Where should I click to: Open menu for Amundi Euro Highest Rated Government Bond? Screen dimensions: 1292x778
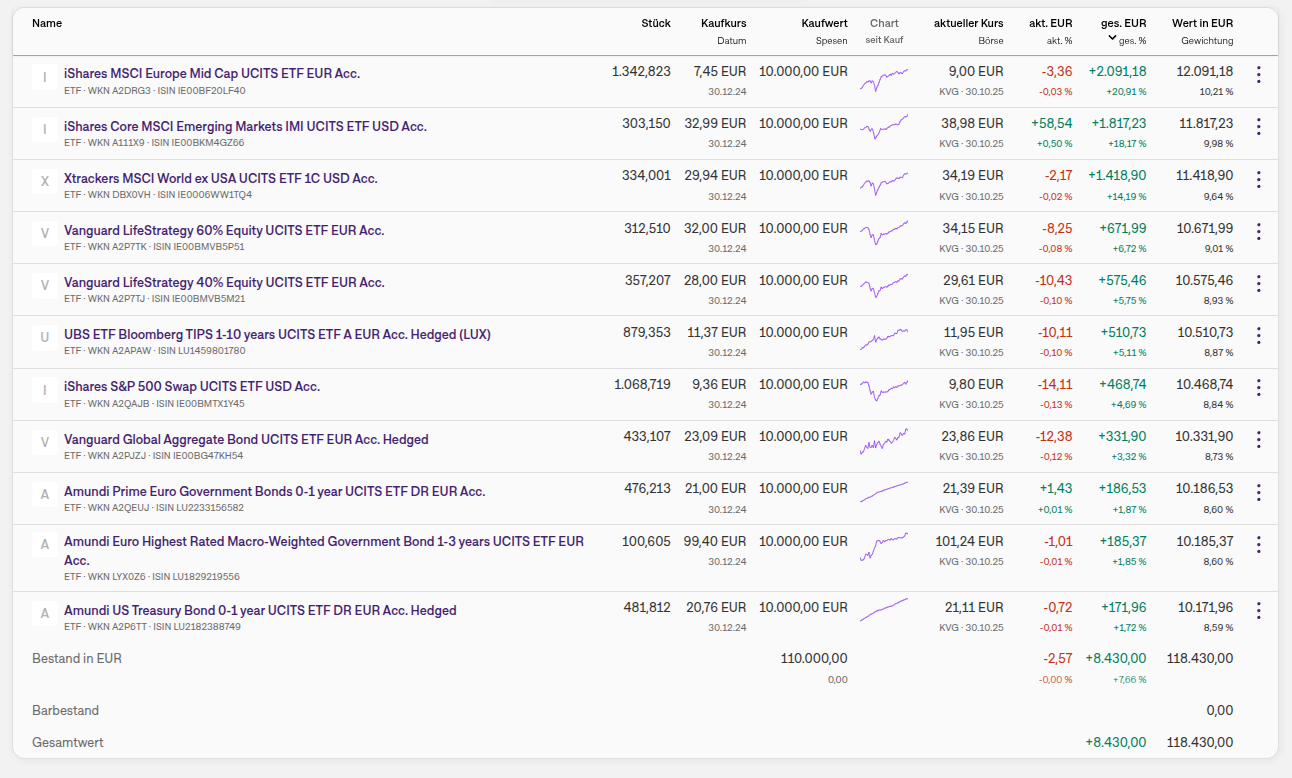(1258, 545)
